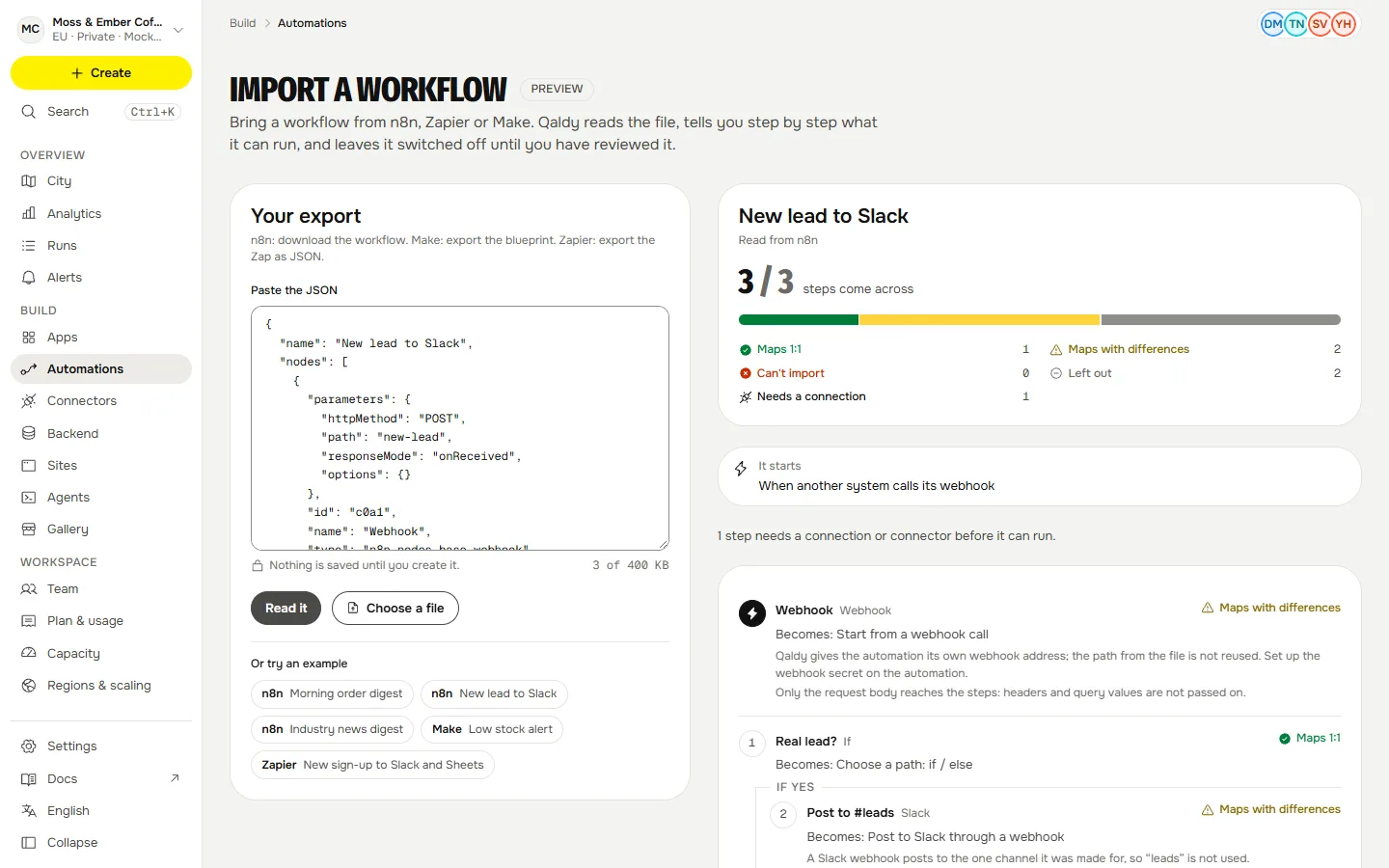1389x868 pixels.
Task: Click inside the Paste the JSON textarea
Action: 460,428
